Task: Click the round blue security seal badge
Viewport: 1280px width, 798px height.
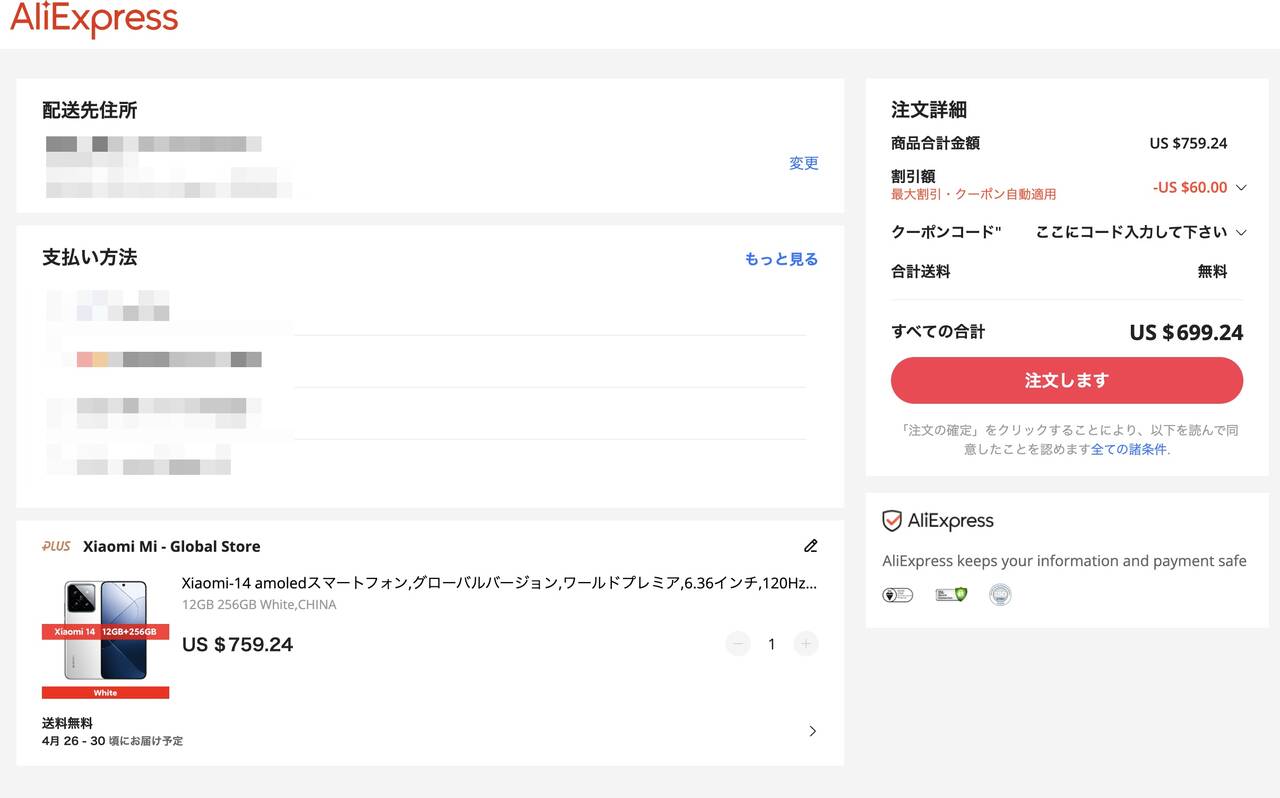Action: 1000,595
